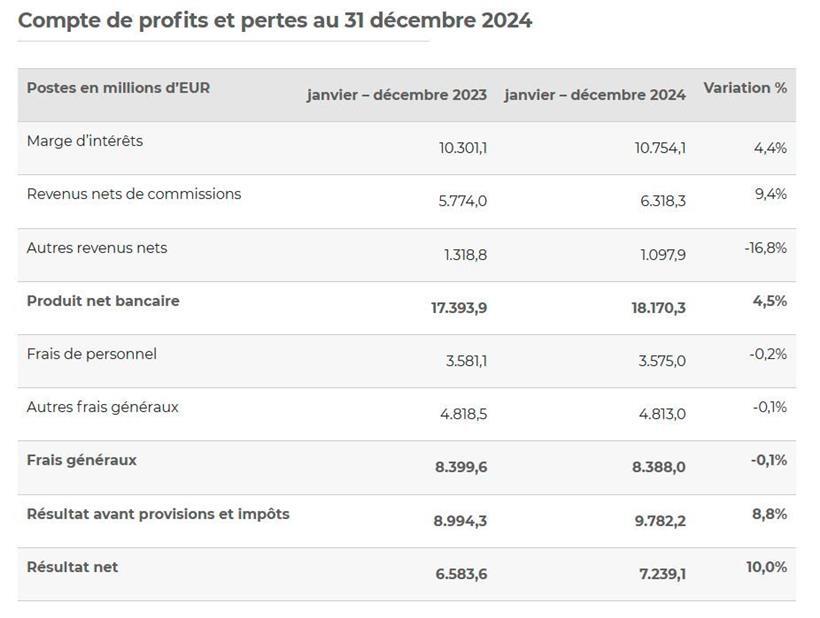Image resolution: width=820 pixels, height=618 pixels.
Task: Click the -16,8% variation cell
Action: coord(766,248)
